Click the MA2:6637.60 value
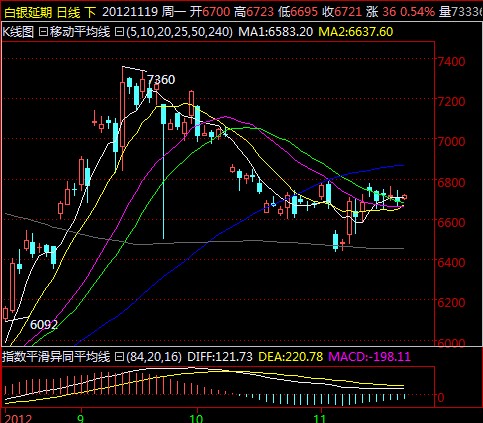Viewport: 483px width, 423px height. tap(356, 32)
